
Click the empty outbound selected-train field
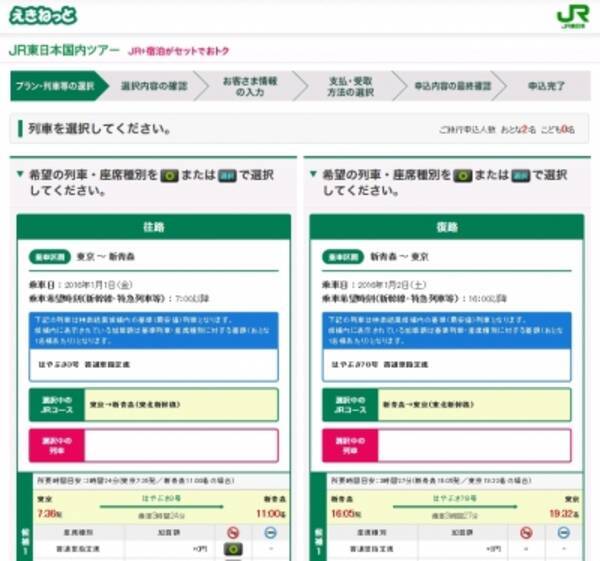[181, 445]
